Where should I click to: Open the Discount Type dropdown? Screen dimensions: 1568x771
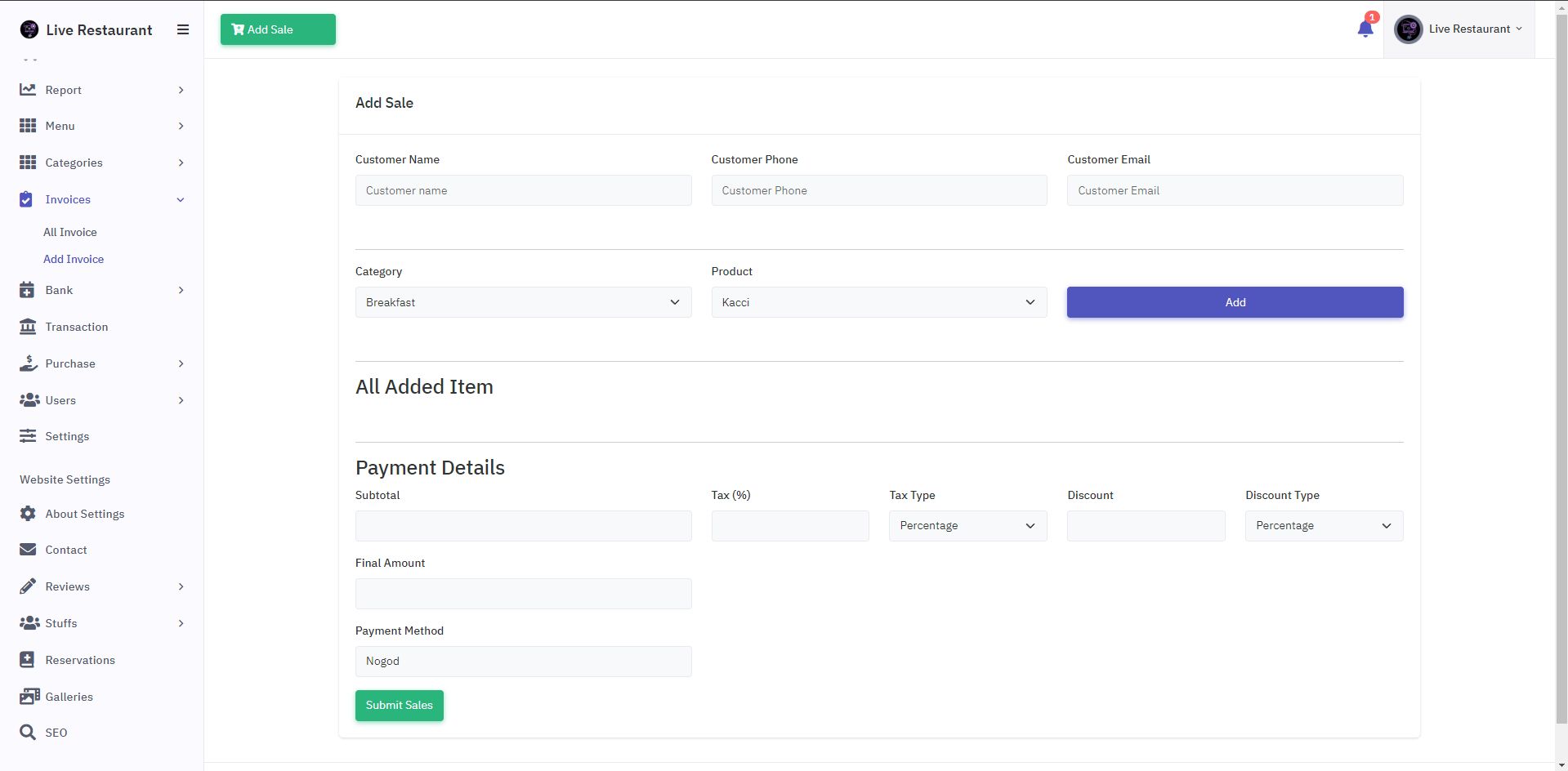pos(1324,526)
